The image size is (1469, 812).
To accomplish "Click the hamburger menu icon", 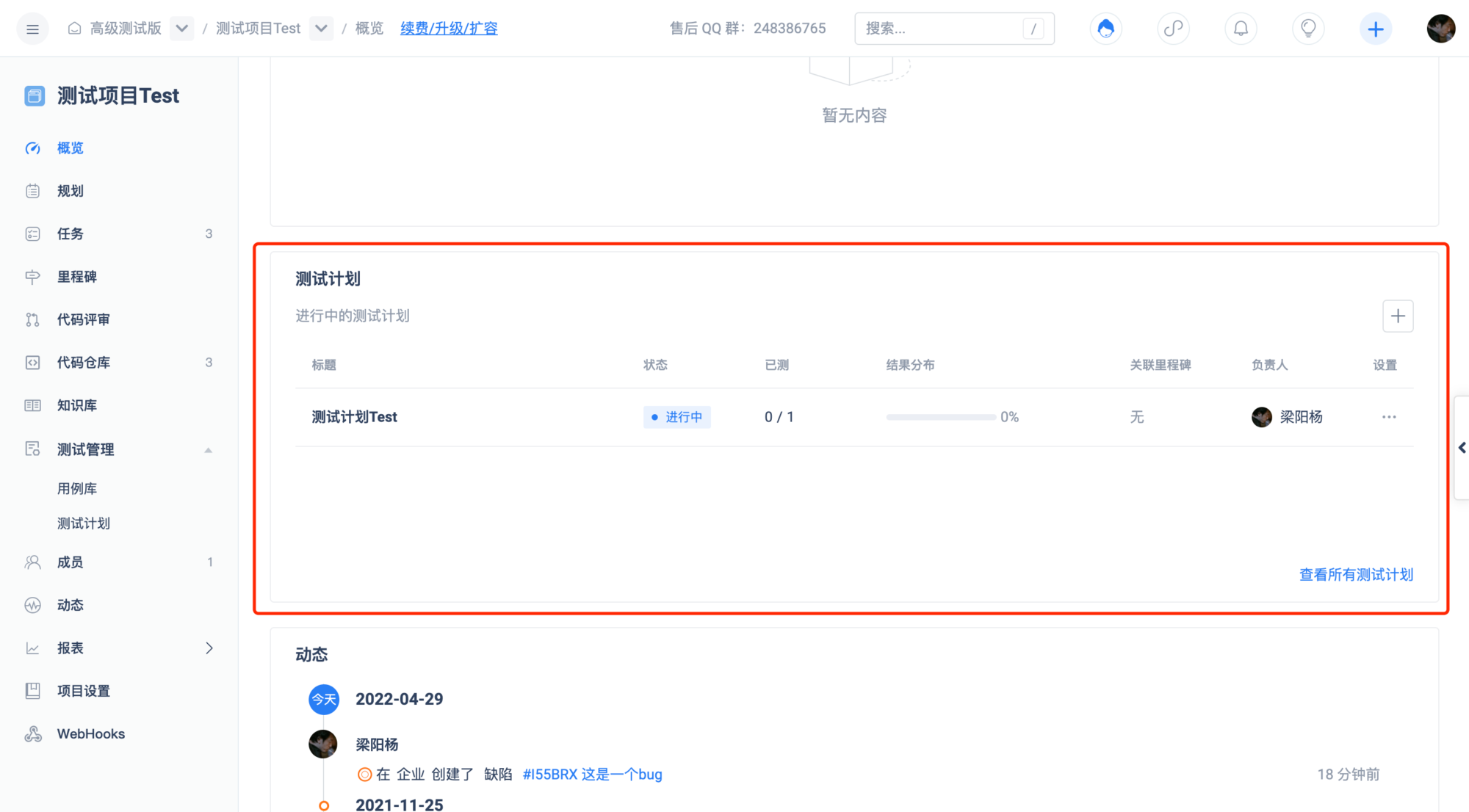I will pyautogui.click(x=32, y=29).
